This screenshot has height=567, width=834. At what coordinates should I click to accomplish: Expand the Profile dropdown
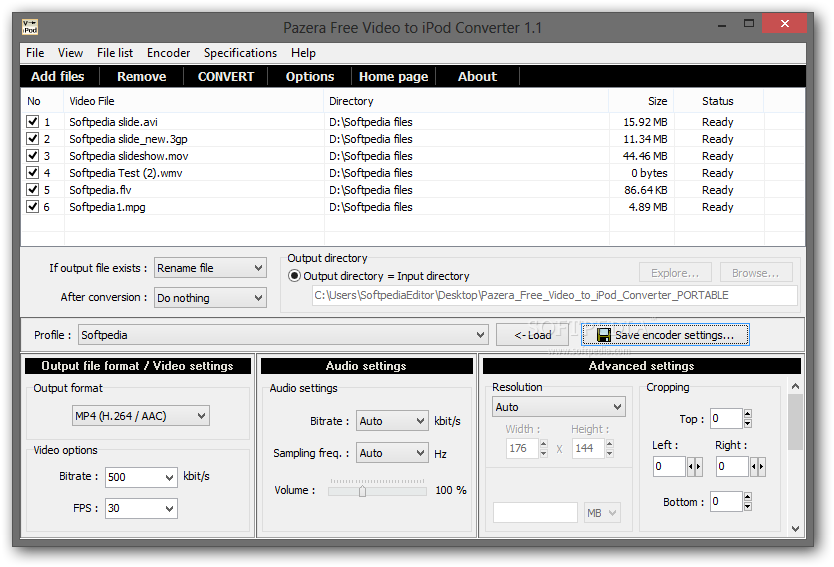[x=283, y=335]
